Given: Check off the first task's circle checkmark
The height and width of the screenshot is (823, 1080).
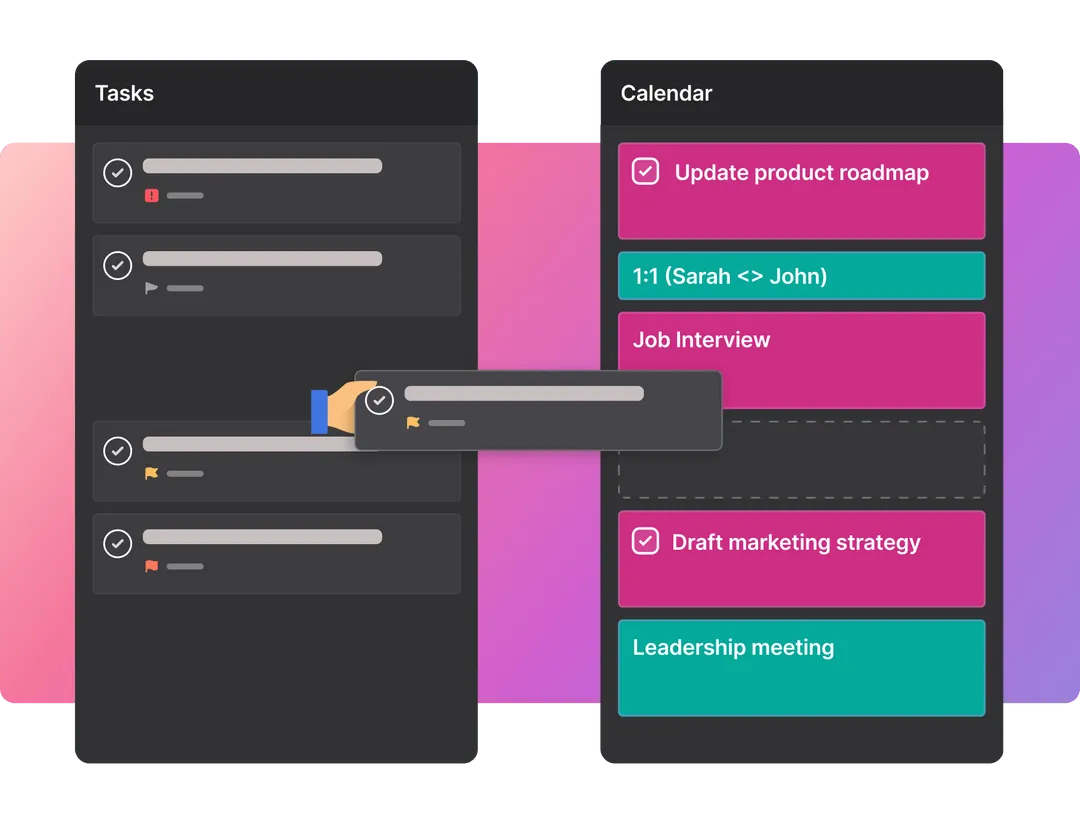Looking at the screenshot, I should (118, 173).
